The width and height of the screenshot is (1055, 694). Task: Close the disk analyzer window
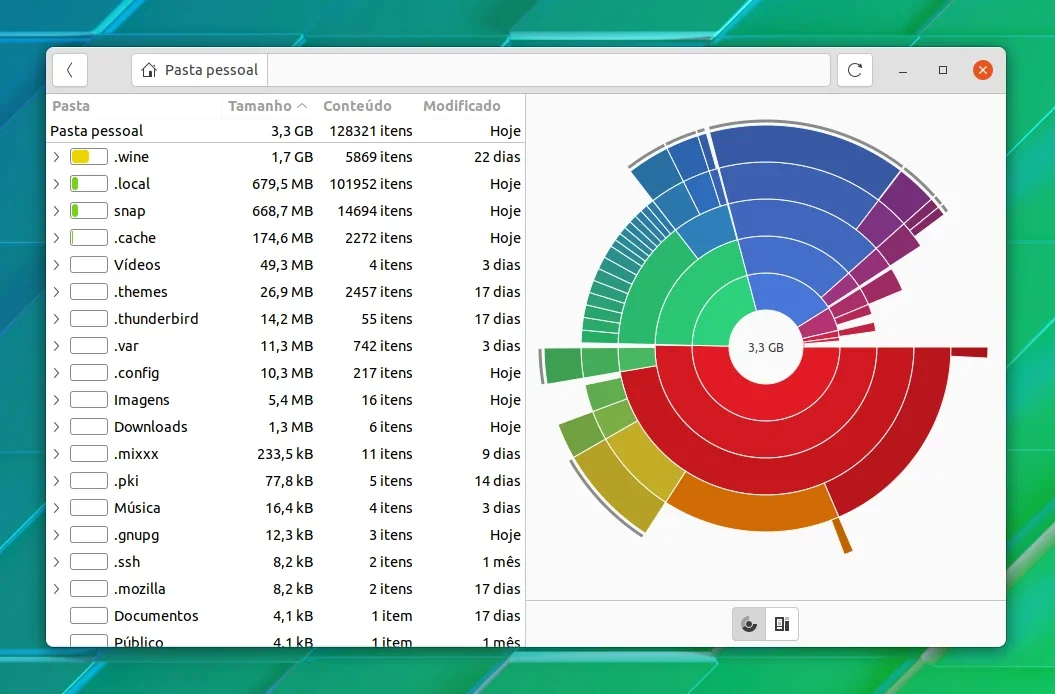coord(982,70)
